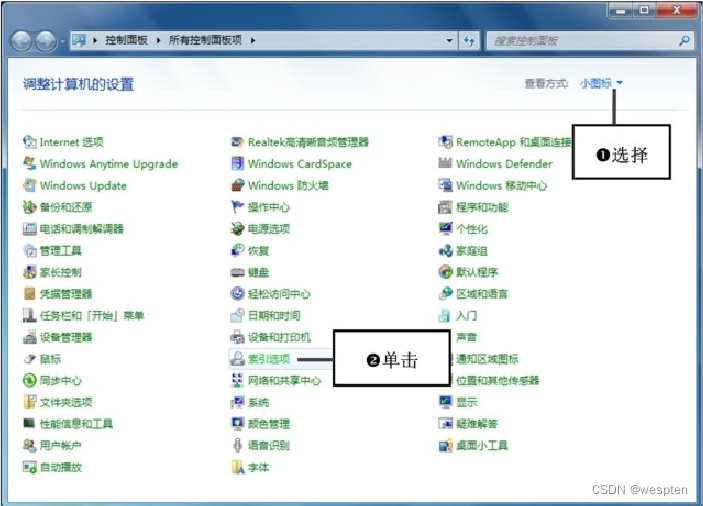This screenshot has height=506, width=703.
Task: Open the 颜色管理 link
Action: coord(269,424)
